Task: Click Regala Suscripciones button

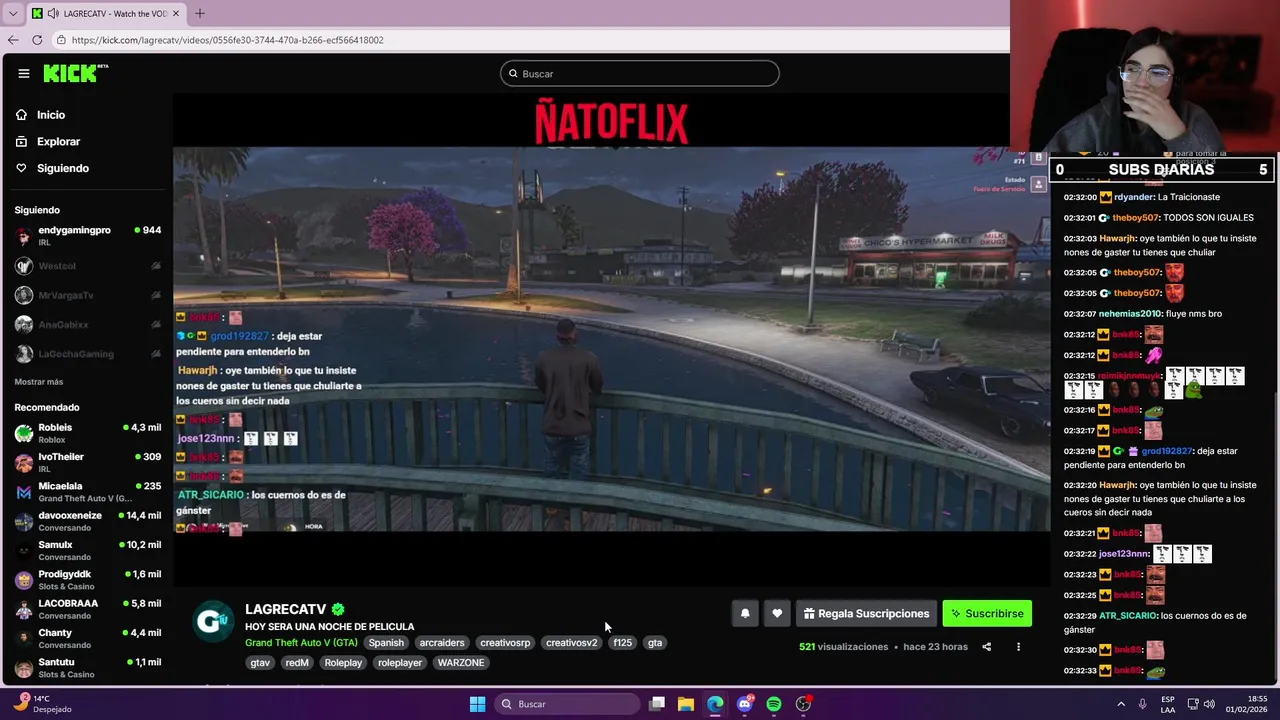Action: coord(867,614)
